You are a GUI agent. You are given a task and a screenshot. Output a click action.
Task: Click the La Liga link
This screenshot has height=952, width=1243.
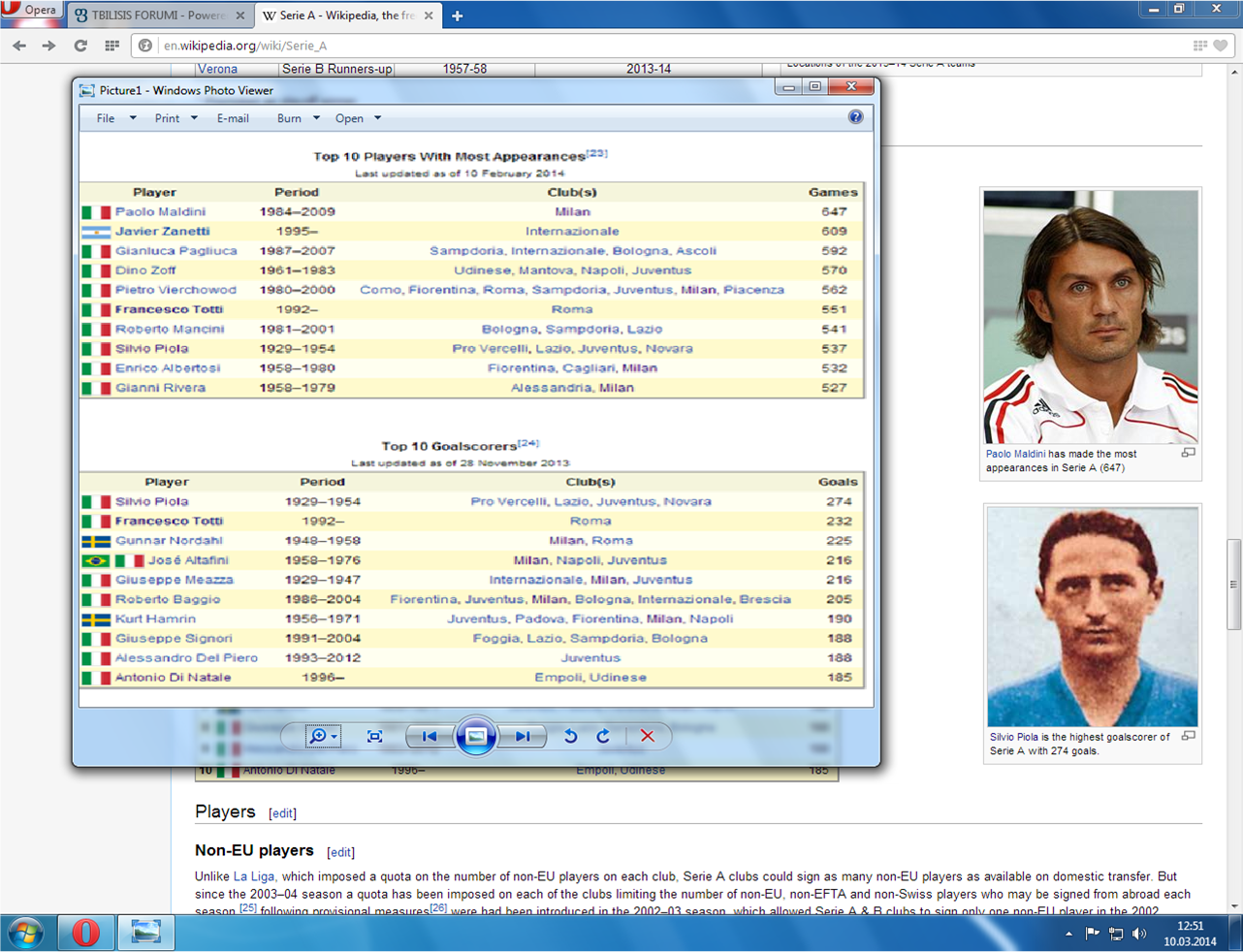pyautogui.click(x=253, y=876)
